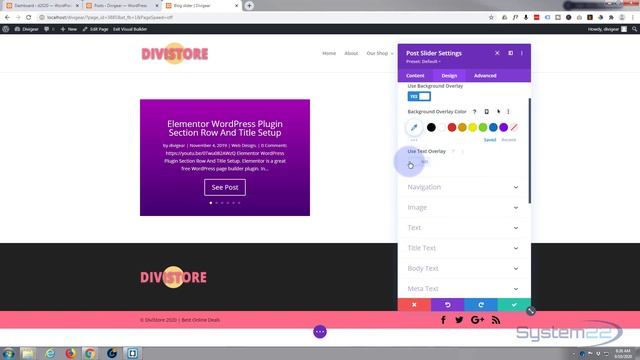Show Saved colors palette
This screenshot has height=360, width=640.
(x=490, y=140)
